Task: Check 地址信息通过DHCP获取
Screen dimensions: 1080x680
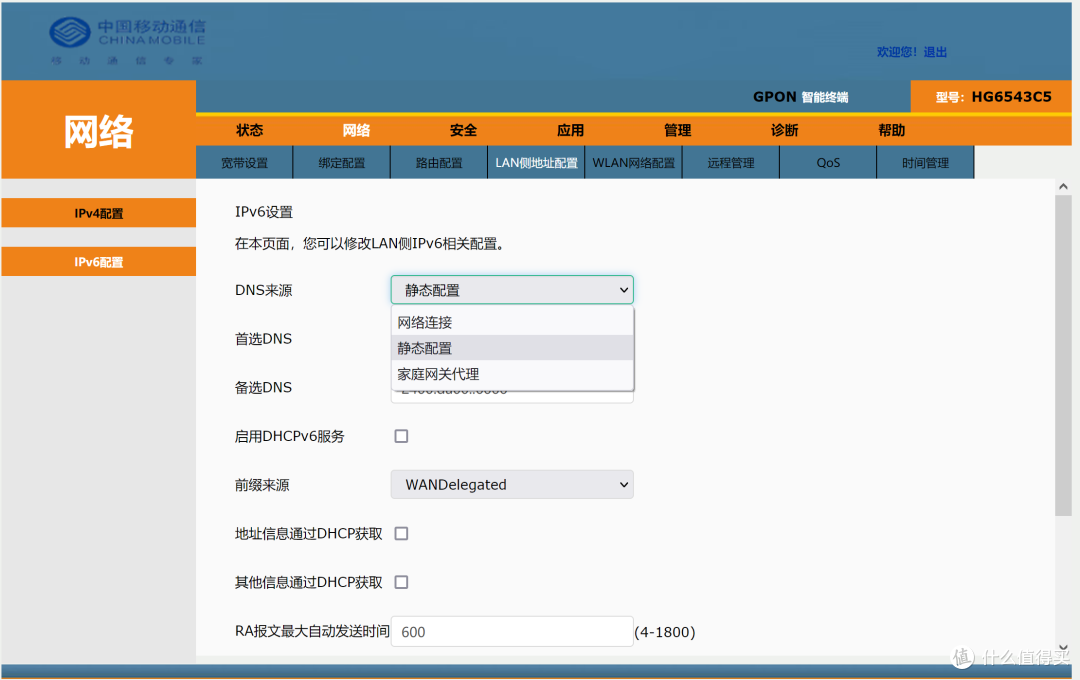Action: point(401,533)
